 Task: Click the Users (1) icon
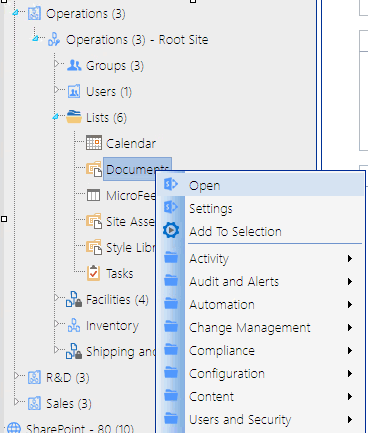(74, 91)
